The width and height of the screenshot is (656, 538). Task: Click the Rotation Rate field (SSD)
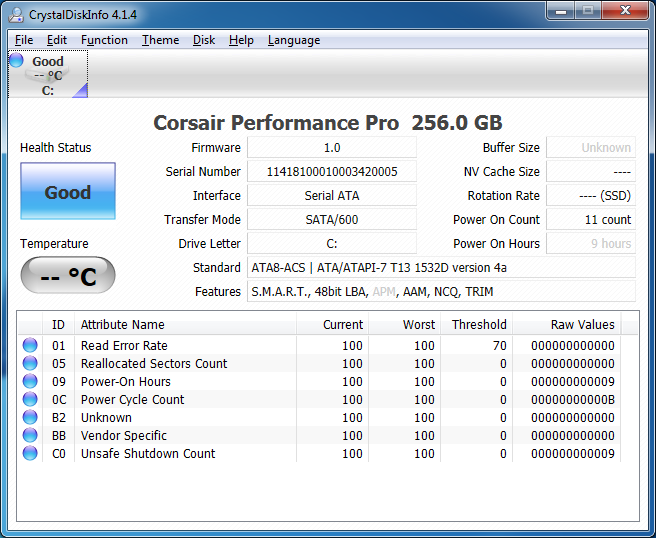pos(591,195)
